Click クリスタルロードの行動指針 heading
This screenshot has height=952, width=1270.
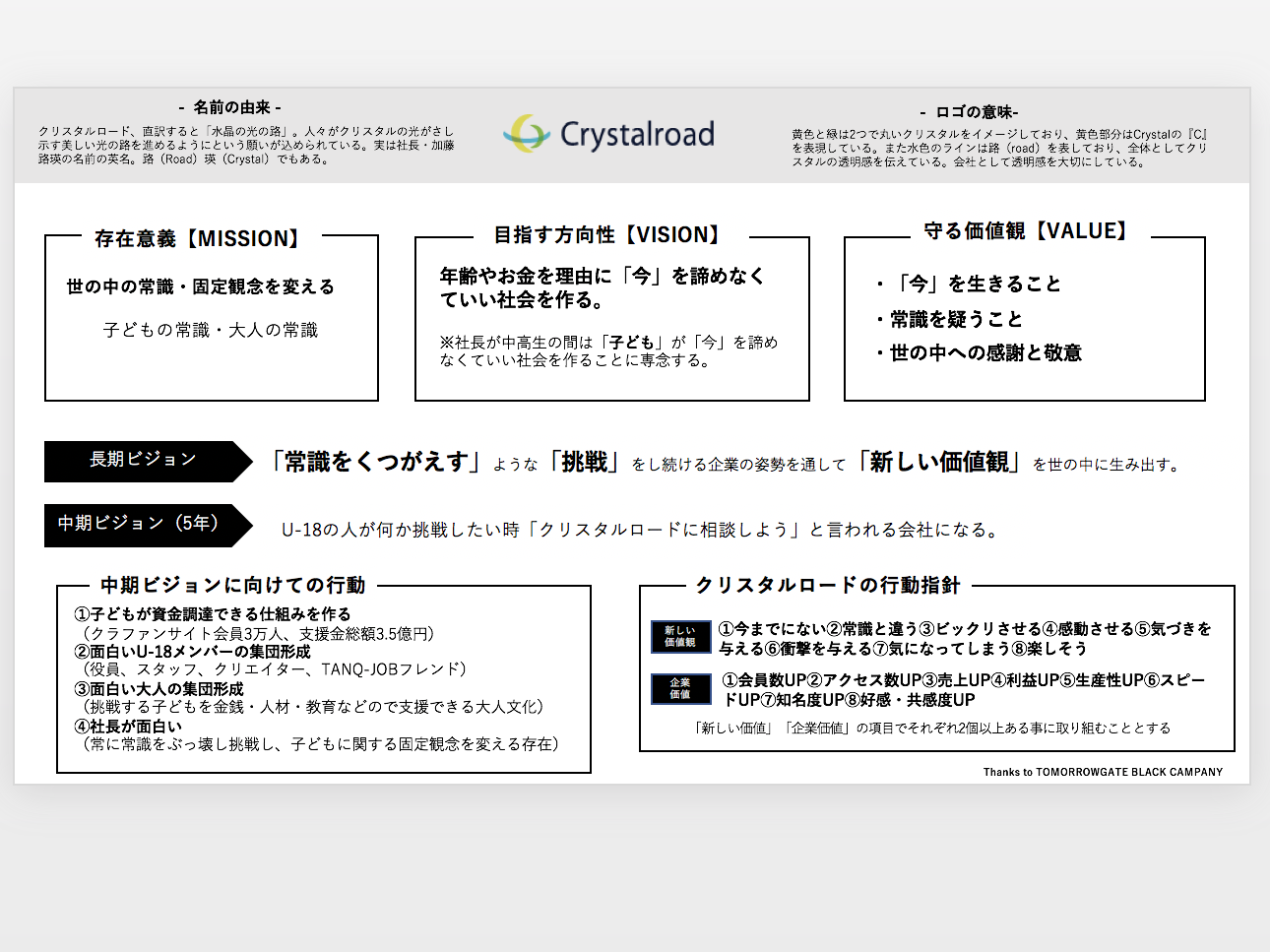[x=828, y=585]
